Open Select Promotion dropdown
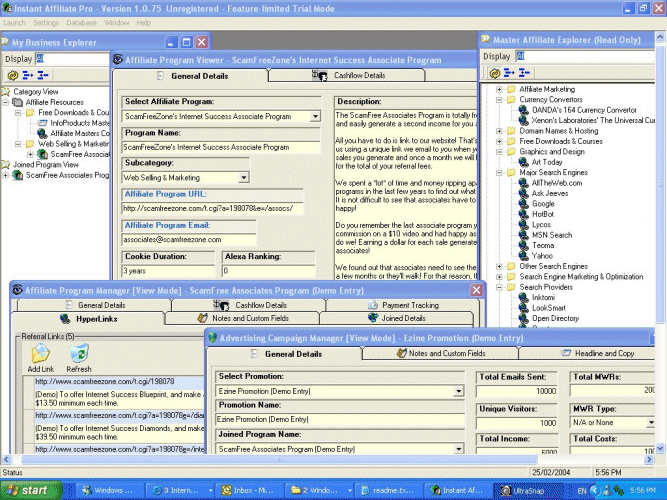 (x=458, y=391)
